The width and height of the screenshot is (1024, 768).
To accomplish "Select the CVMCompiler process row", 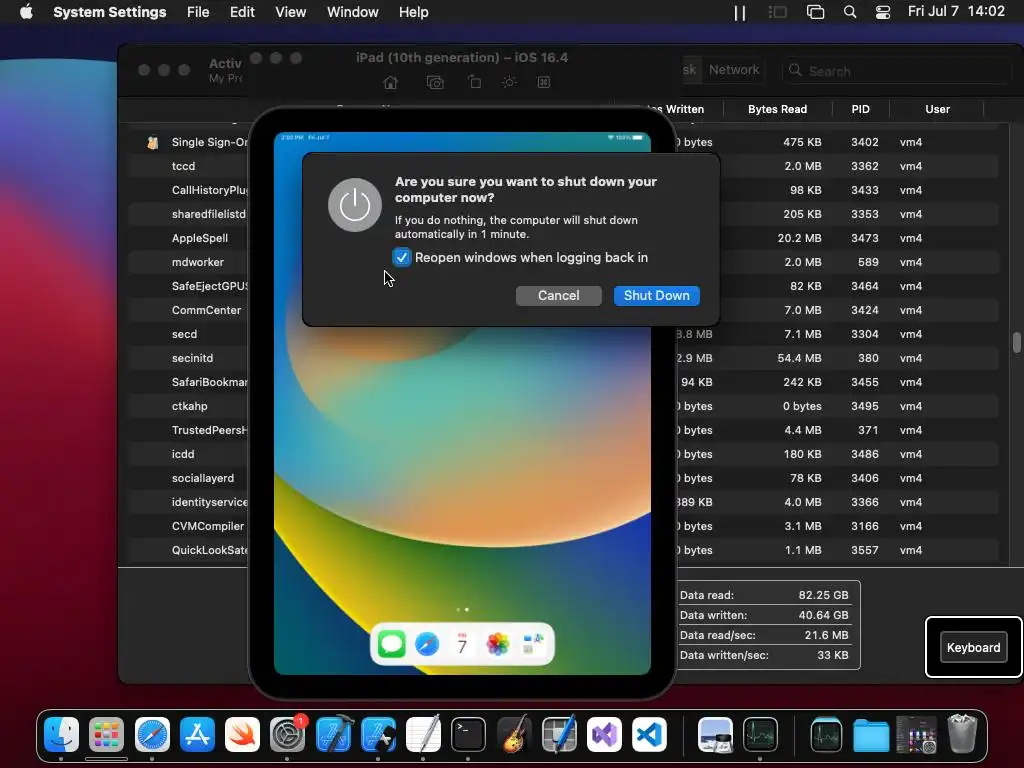I will (563, 526).
